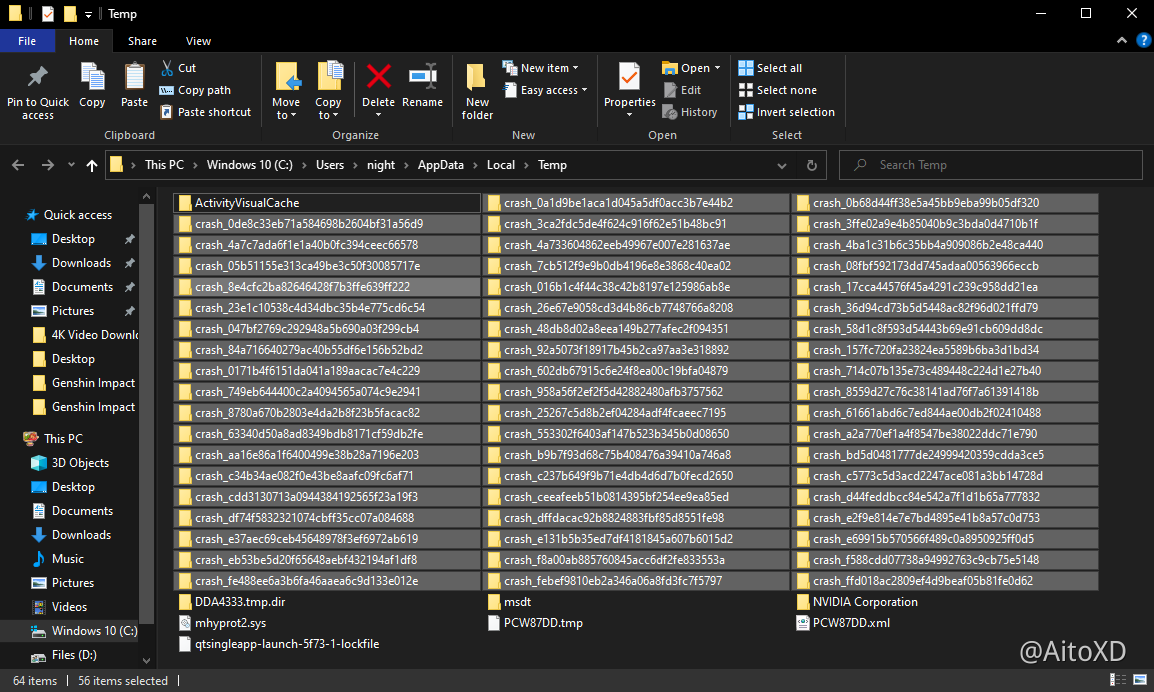Open the Help question mark
Viewport: 1154px width, 692px height.
click(x=1143, y=40)
